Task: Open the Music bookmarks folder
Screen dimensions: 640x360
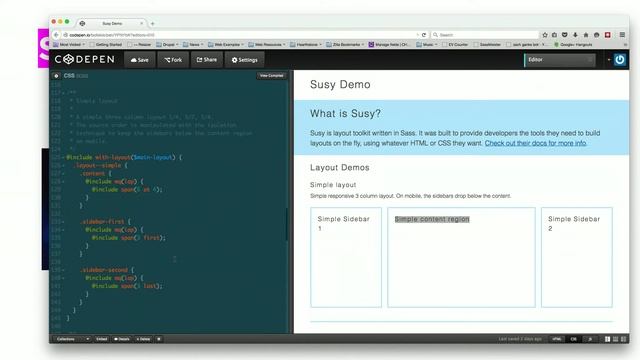Action: 427,44
